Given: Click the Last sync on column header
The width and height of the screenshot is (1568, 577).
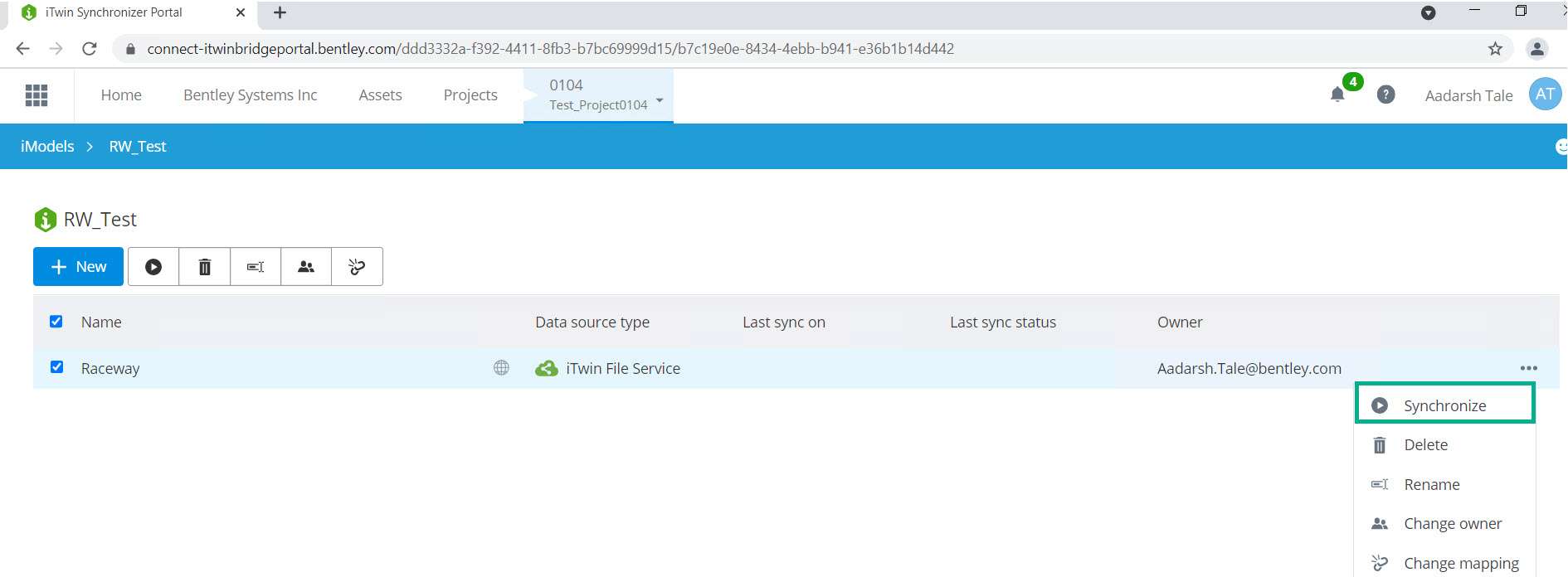Looking at the screenshot, I should tap(784, 322).
